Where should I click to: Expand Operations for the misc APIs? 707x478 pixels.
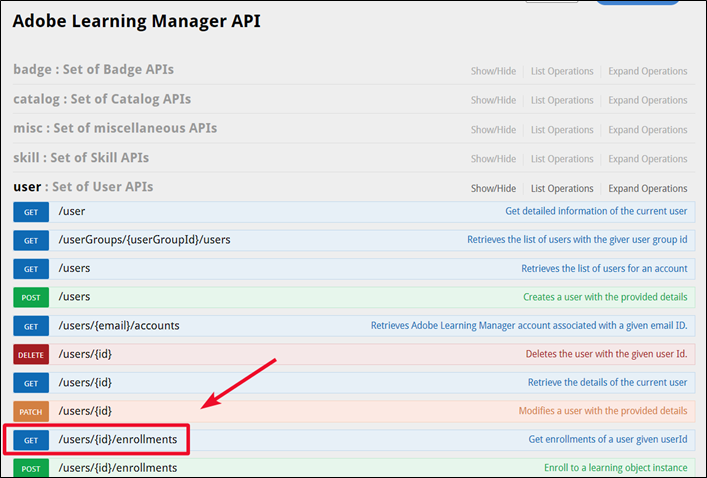(647, 130)
